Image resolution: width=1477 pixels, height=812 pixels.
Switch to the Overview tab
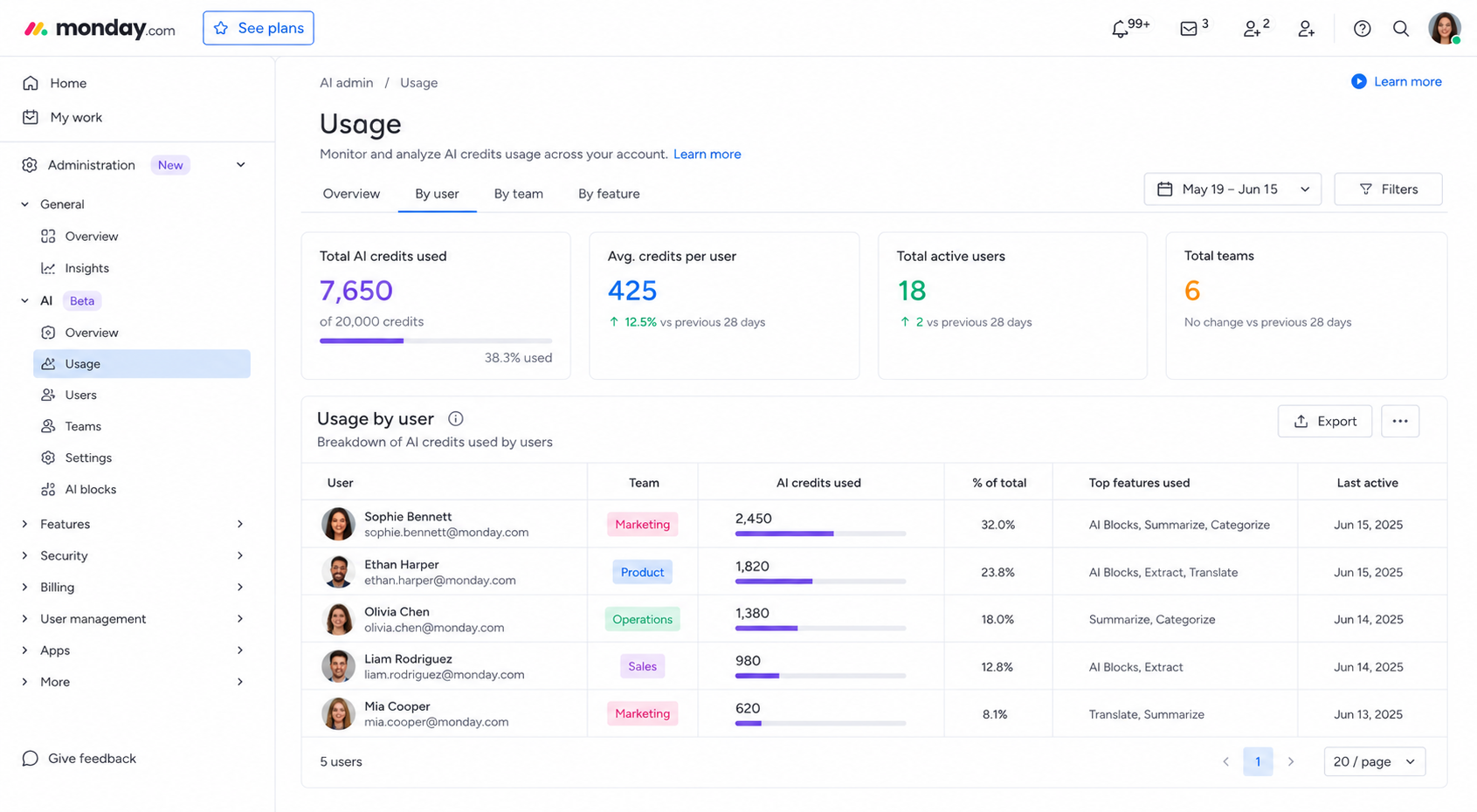click(x=351, y=194)
